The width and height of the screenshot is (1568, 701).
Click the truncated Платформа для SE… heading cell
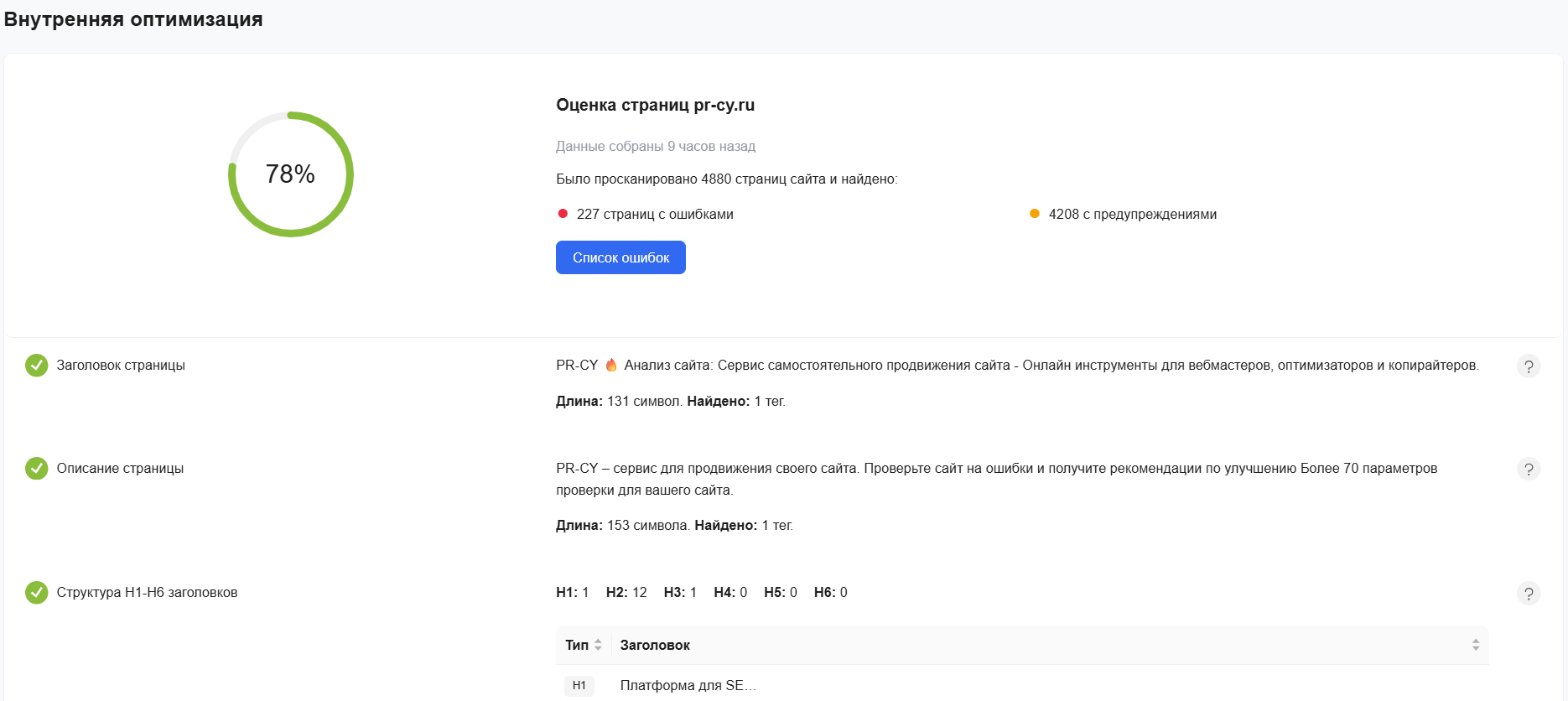[688, 685]
